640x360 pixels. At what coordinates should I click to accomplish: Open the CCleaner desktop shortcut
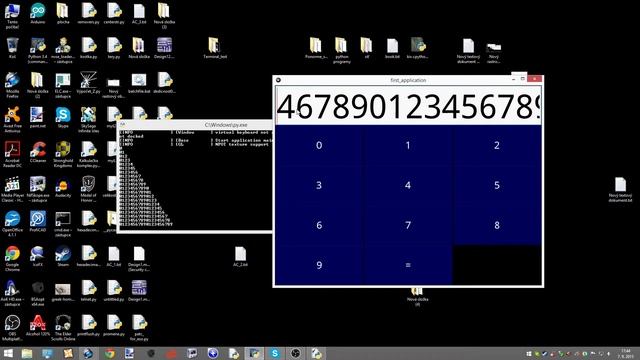[38, 152]
